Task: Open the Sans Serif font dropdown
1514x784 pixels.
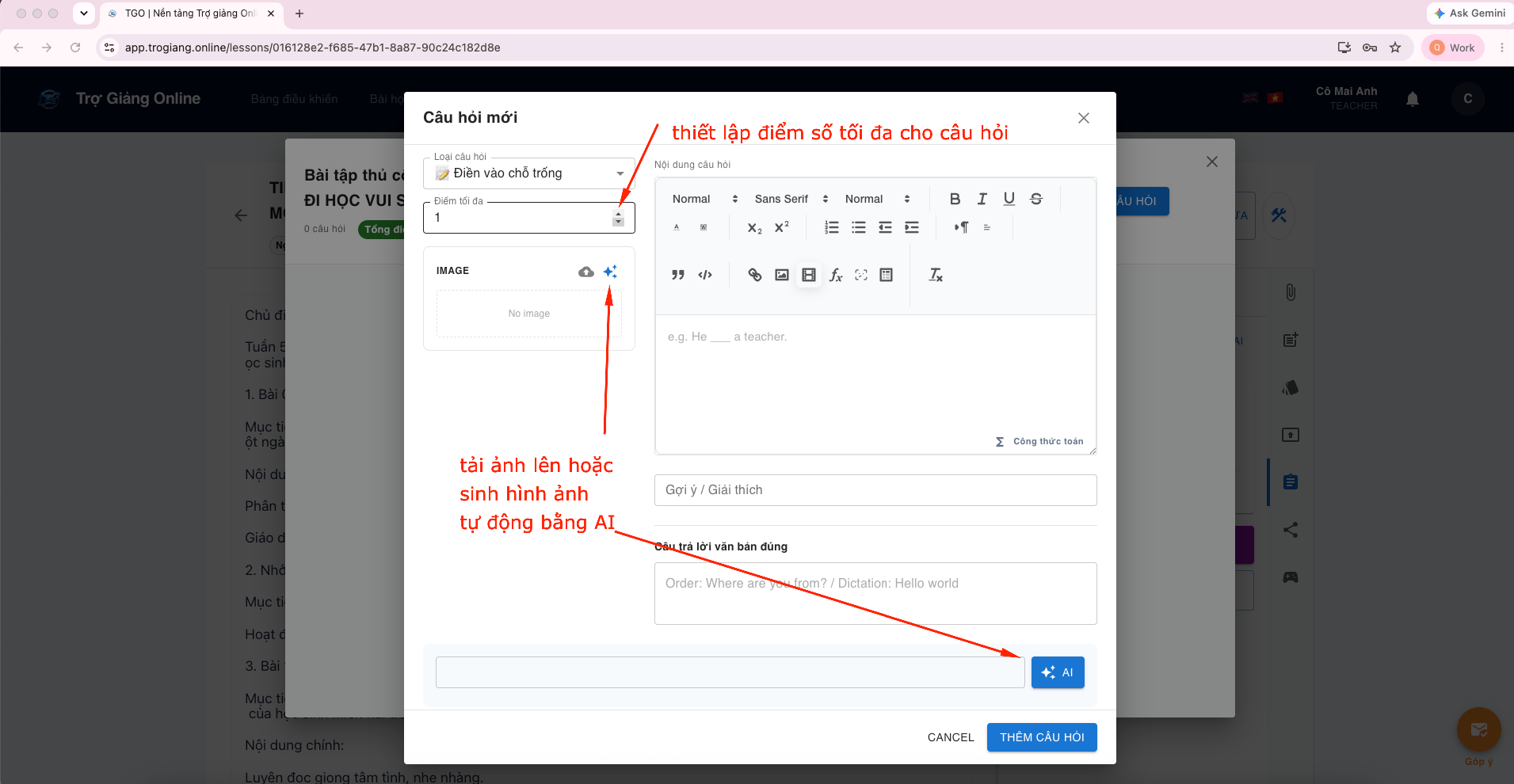Action: pos(791,199)
